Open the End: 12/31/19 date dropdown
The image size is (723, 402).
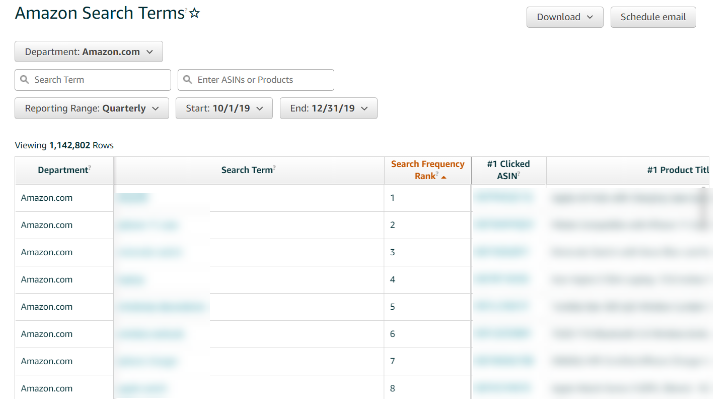click(x=329, y=108)
